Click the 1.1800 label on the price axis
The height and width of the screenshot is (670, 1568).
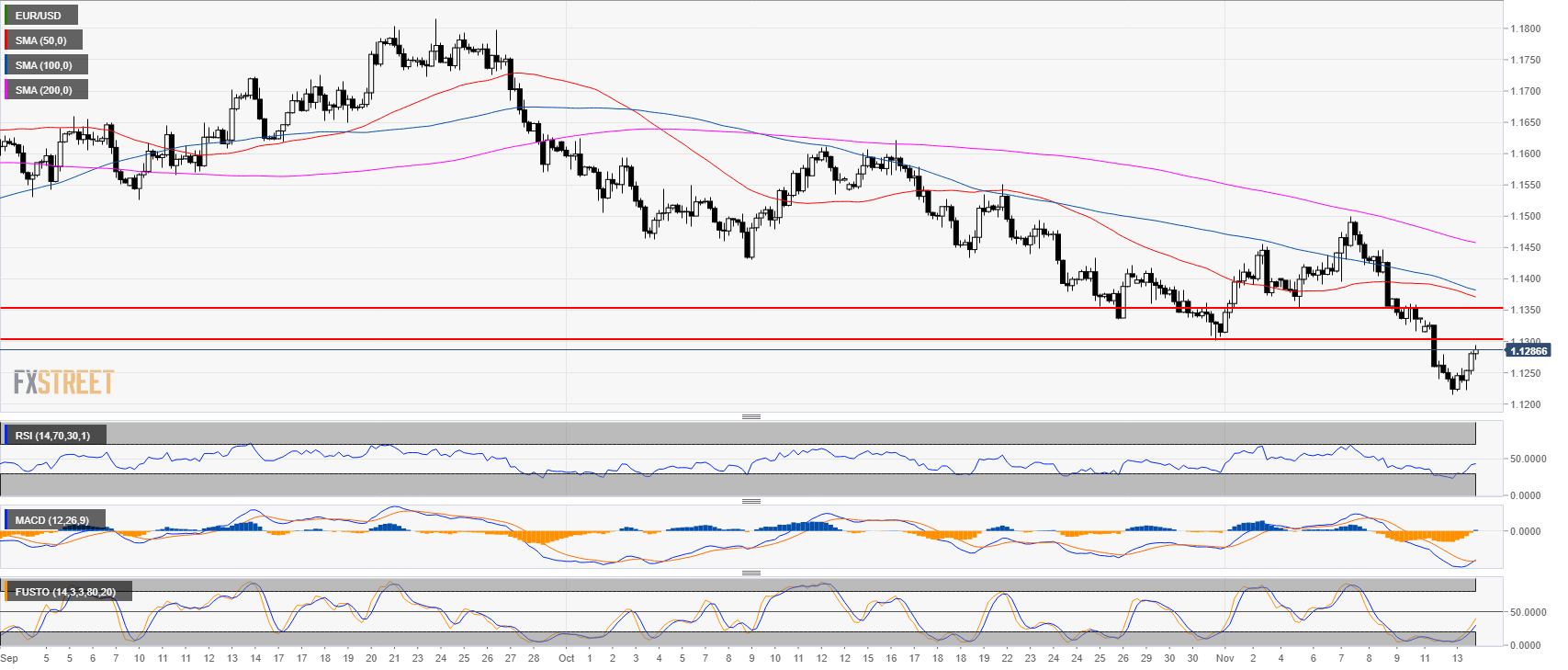(x=1526, y=28)
